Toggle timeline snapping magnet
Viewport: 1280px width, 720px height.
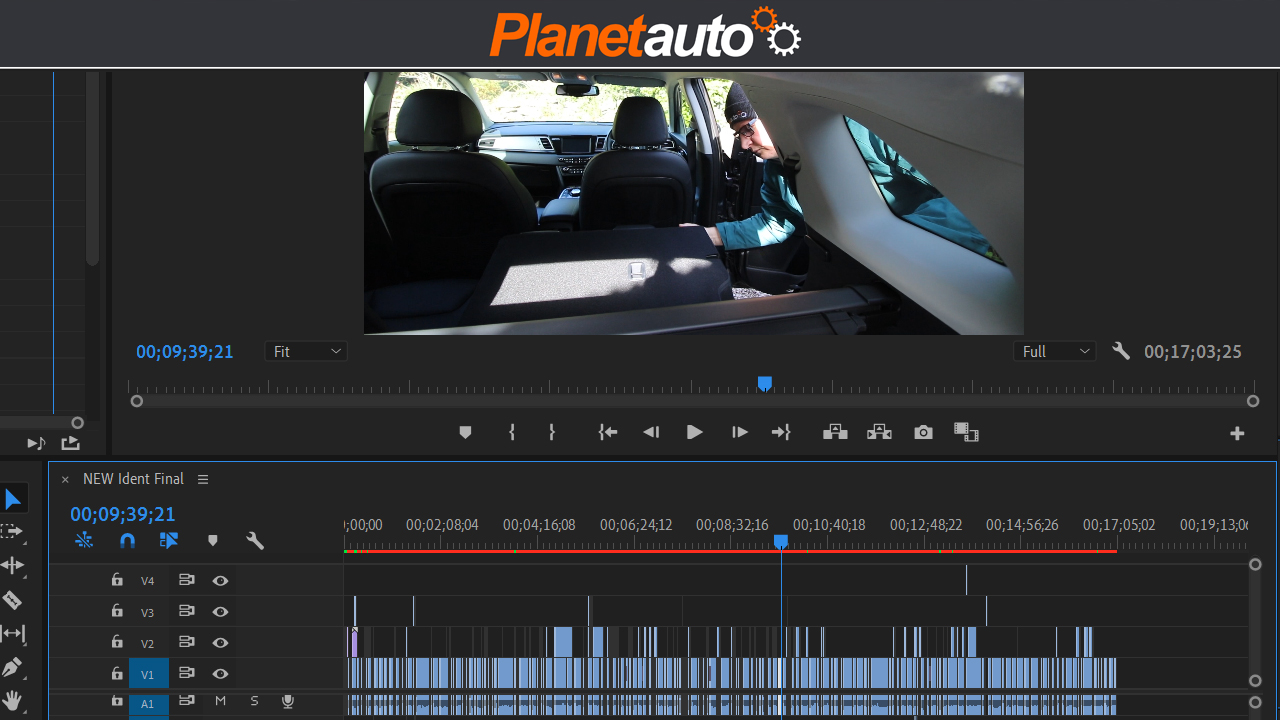[127, 541]
